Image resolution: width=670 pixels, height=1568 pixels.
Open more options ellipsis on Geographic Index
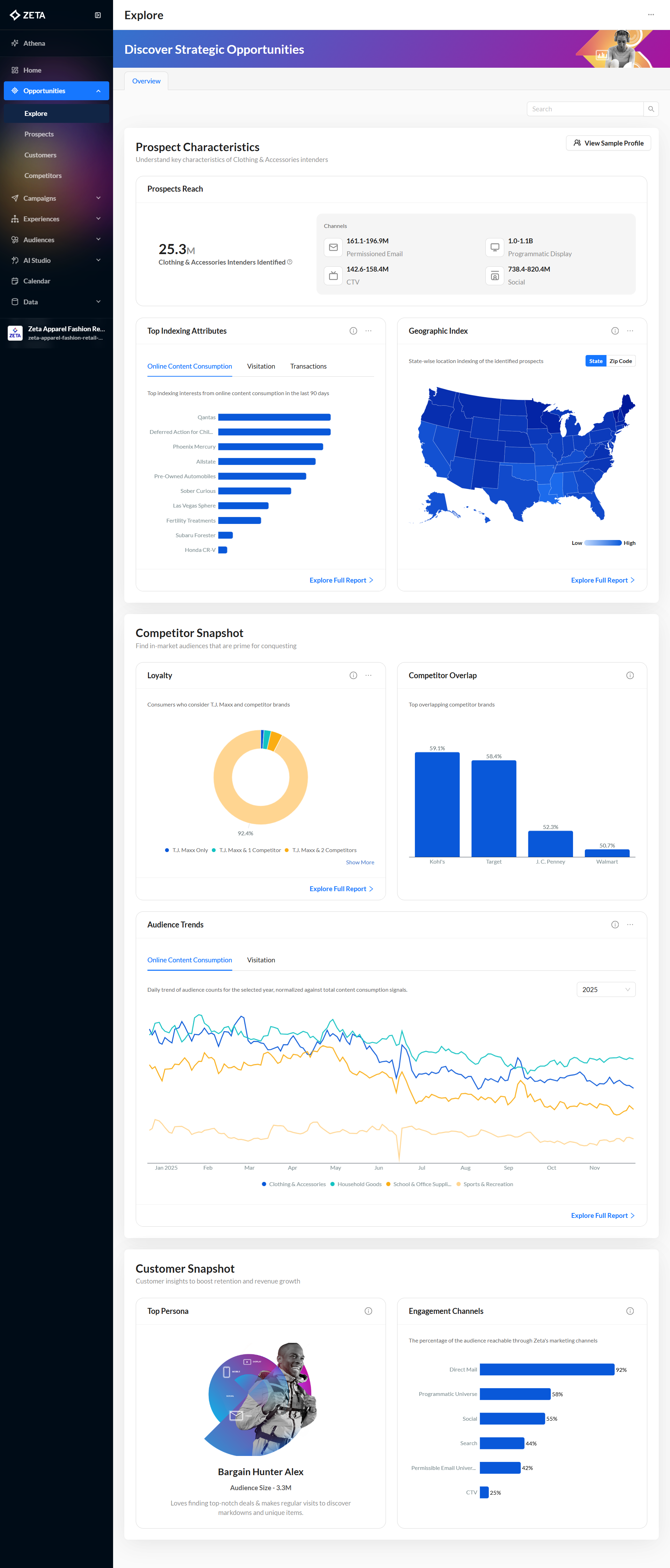click(x=630, y=331)
